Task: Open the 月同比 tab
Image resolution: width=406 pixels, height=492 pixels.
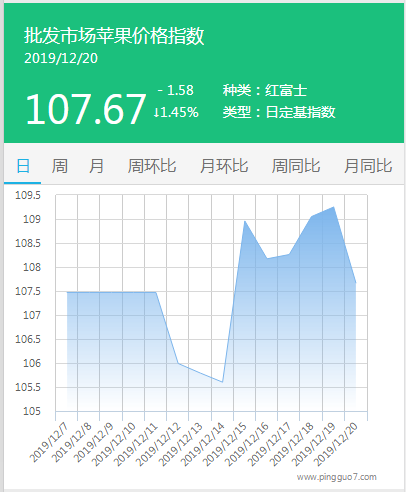Action: 368,166
